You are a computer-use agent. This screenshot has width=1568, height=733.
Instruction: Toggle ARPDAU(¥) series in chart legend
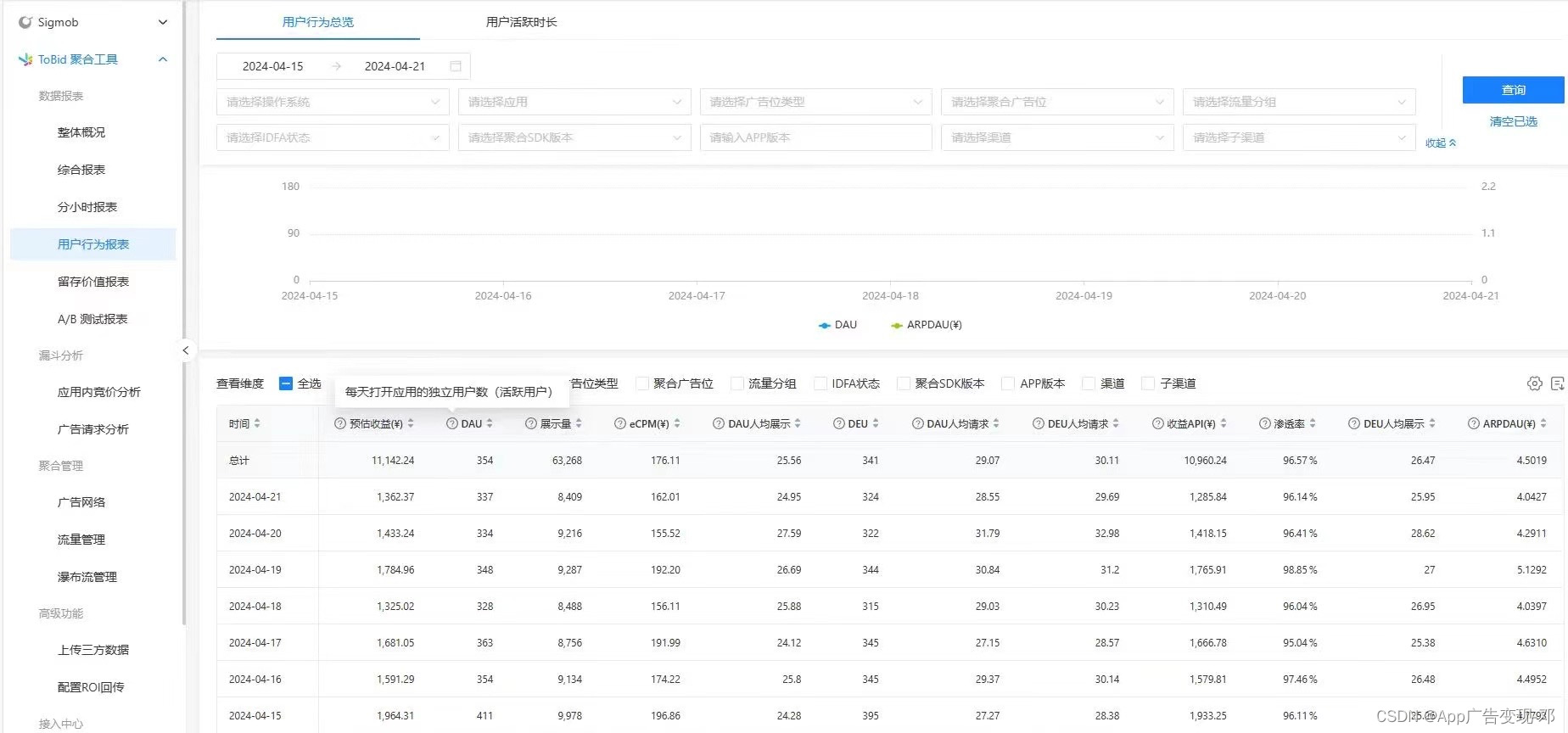[x=926, y=325]
